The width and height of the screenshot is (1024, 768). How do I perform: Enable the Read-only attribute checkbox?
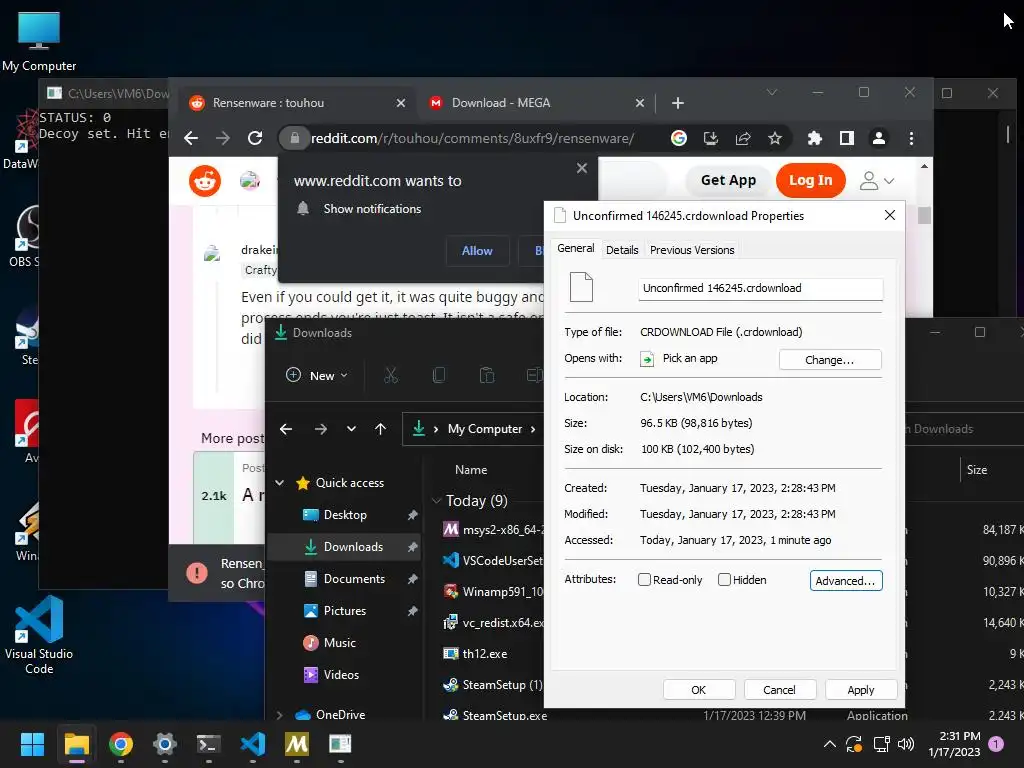coord(644,580)
